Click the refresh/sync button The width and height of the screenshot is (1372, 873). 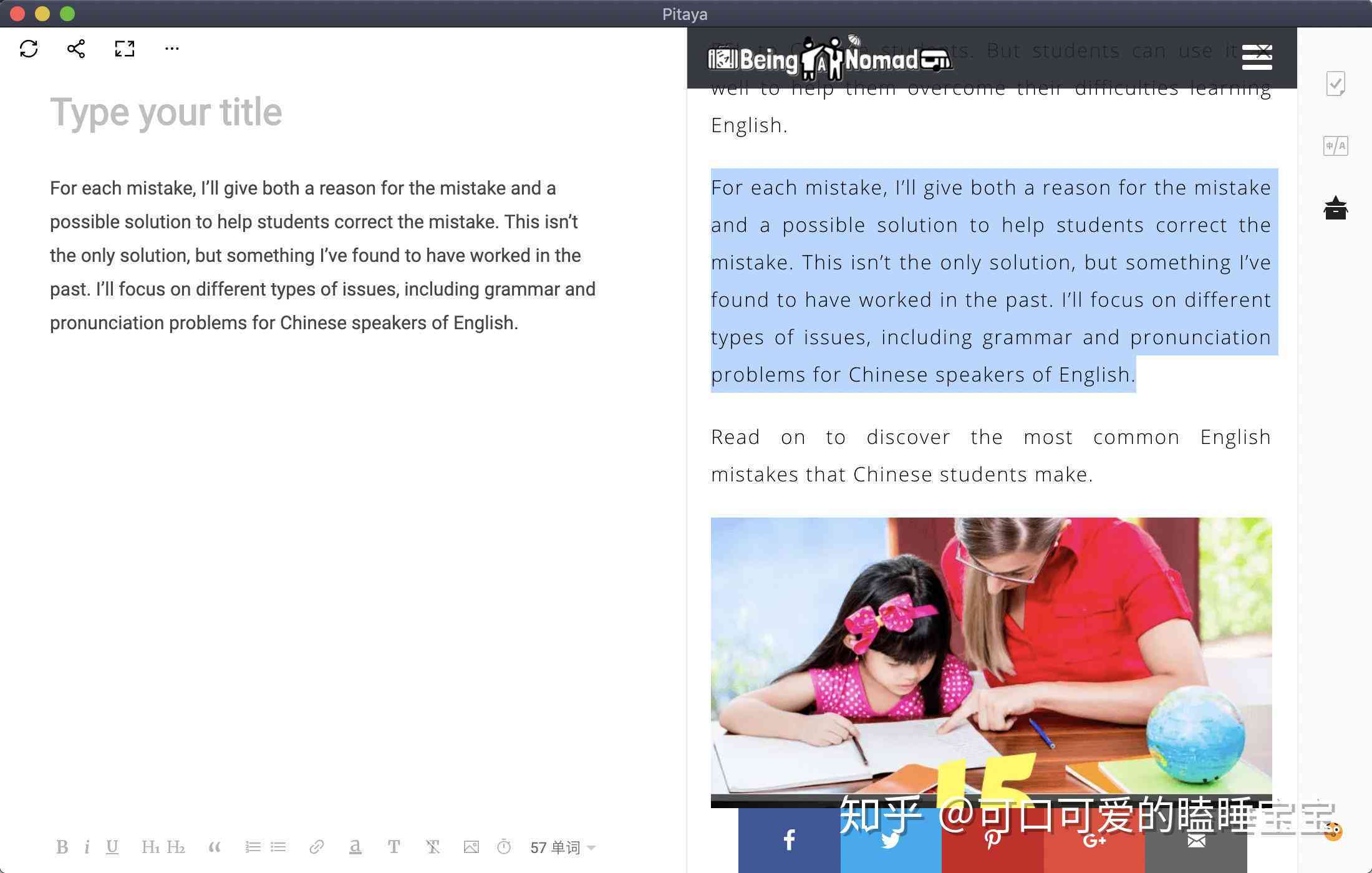click(30, 48)
